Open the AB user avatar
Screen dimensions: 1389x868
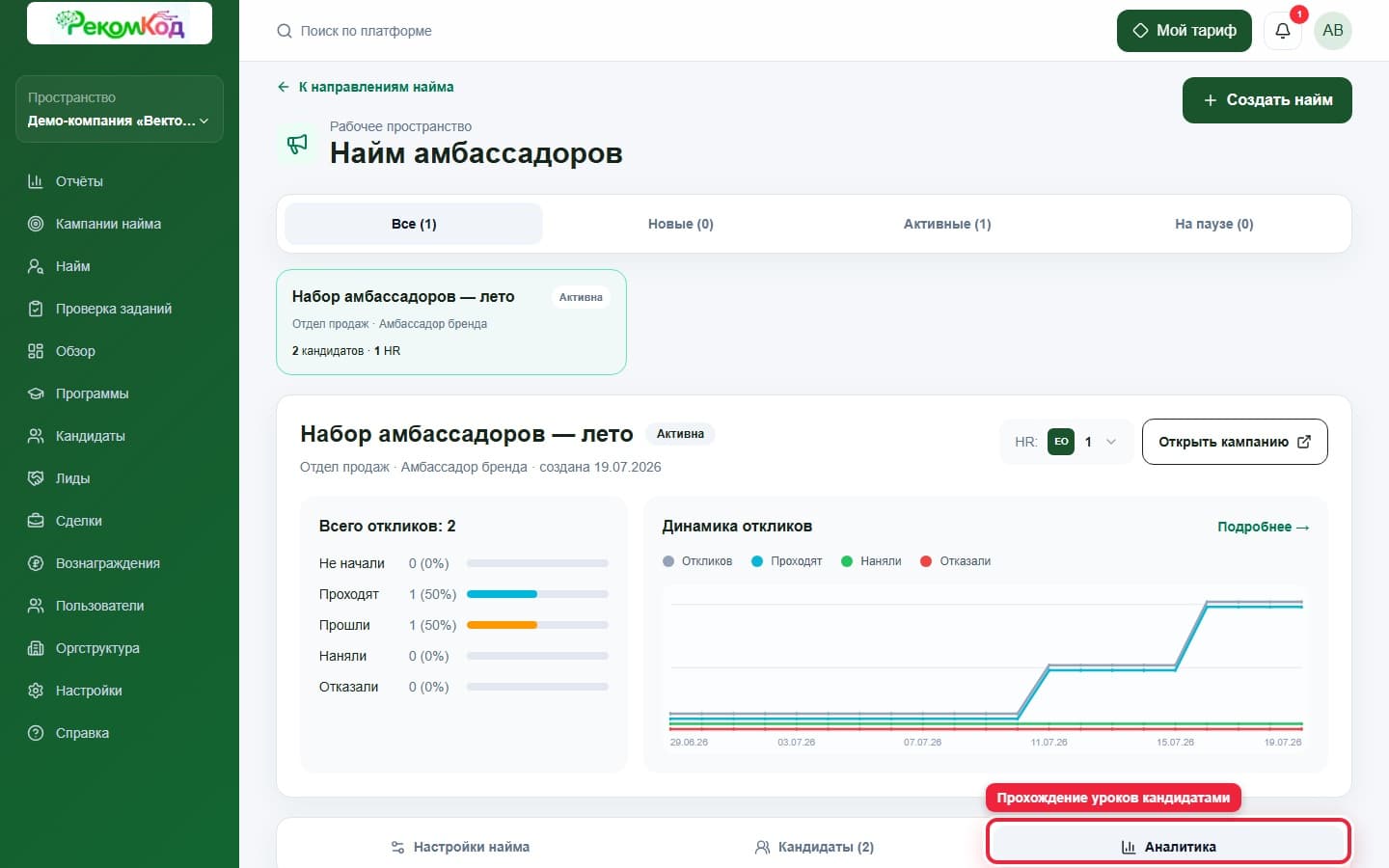pyautogui.click(x=1333, y=31)
